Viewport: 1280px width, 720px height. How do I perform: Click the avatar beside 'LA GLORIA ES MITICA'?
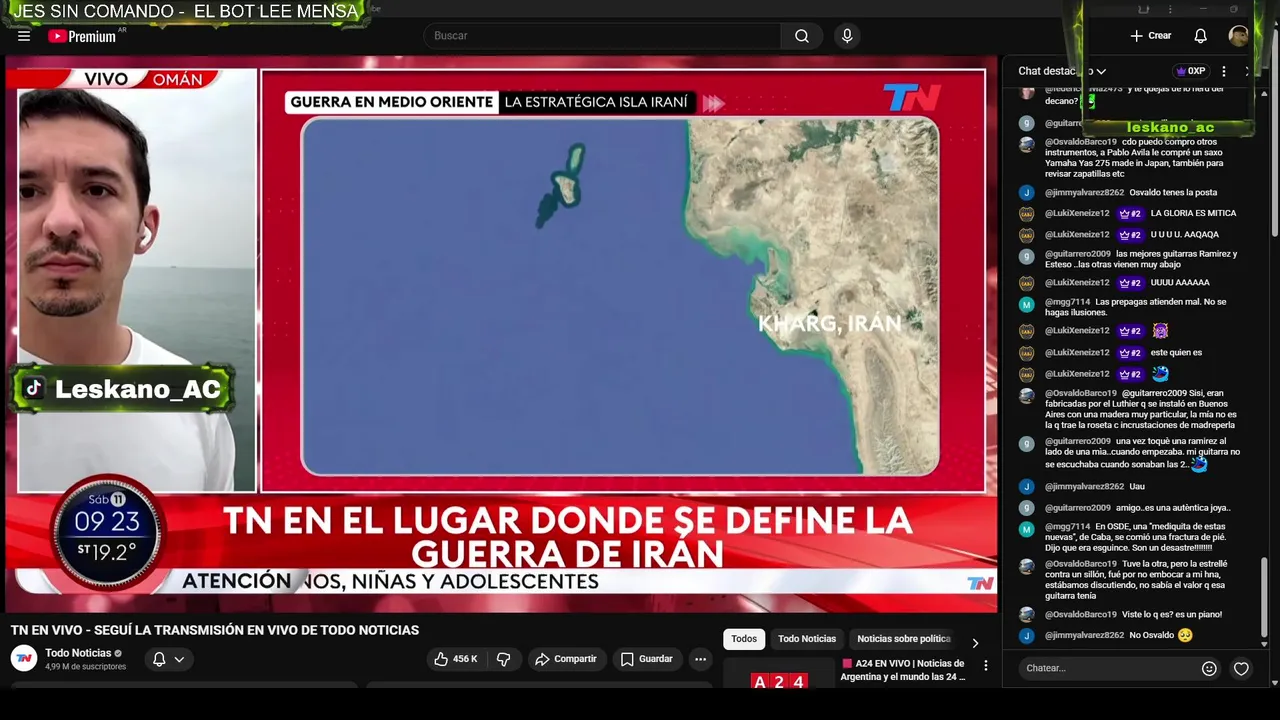(1026, 214)
